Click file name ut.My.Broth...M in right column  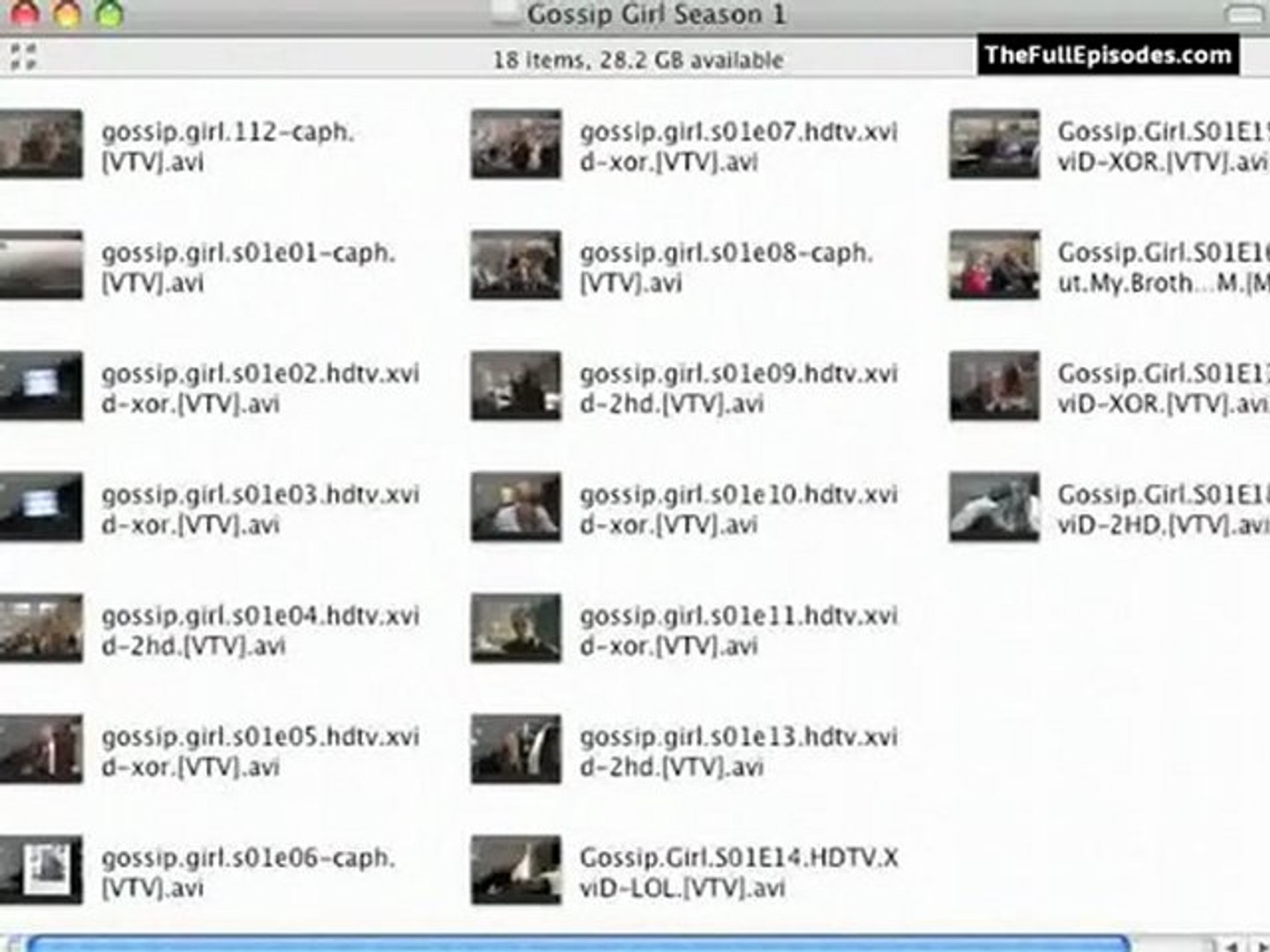tap(1163, 268)
